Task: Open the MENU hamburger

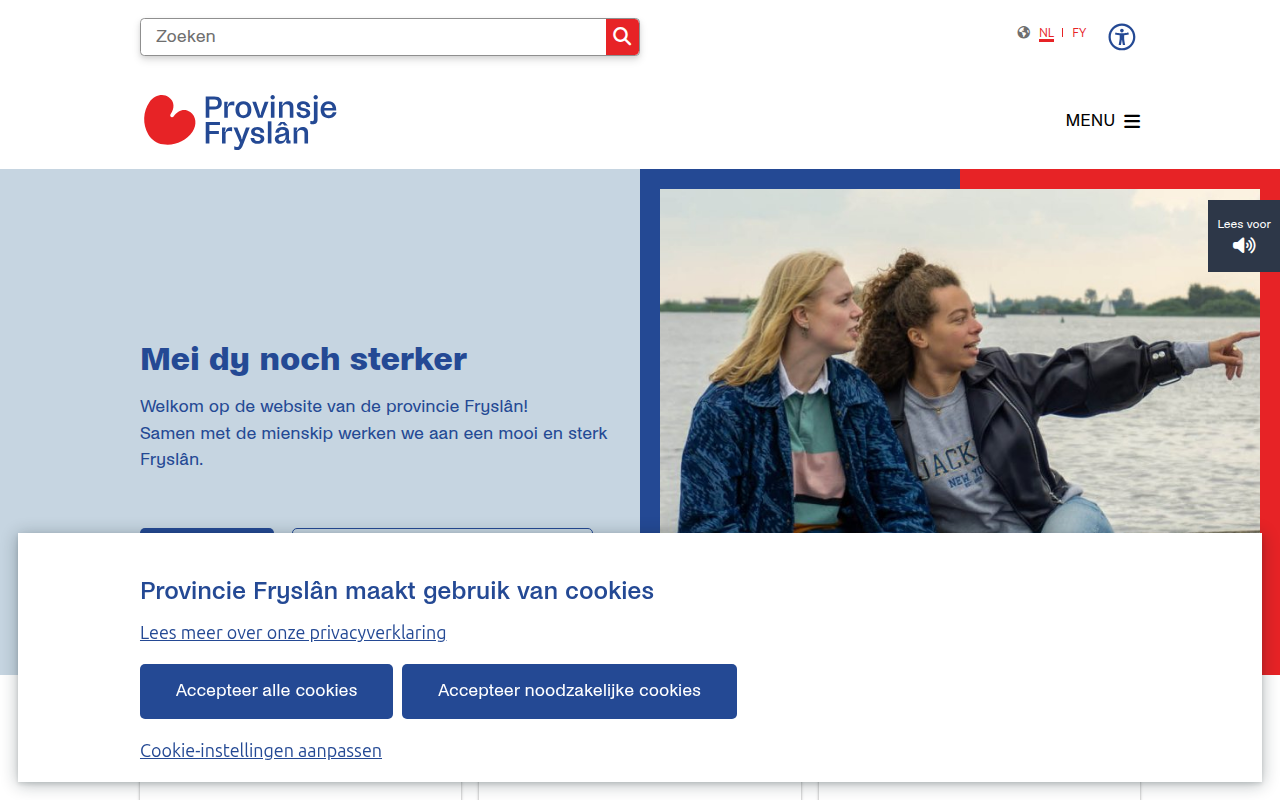Action: click(1102, 121)
